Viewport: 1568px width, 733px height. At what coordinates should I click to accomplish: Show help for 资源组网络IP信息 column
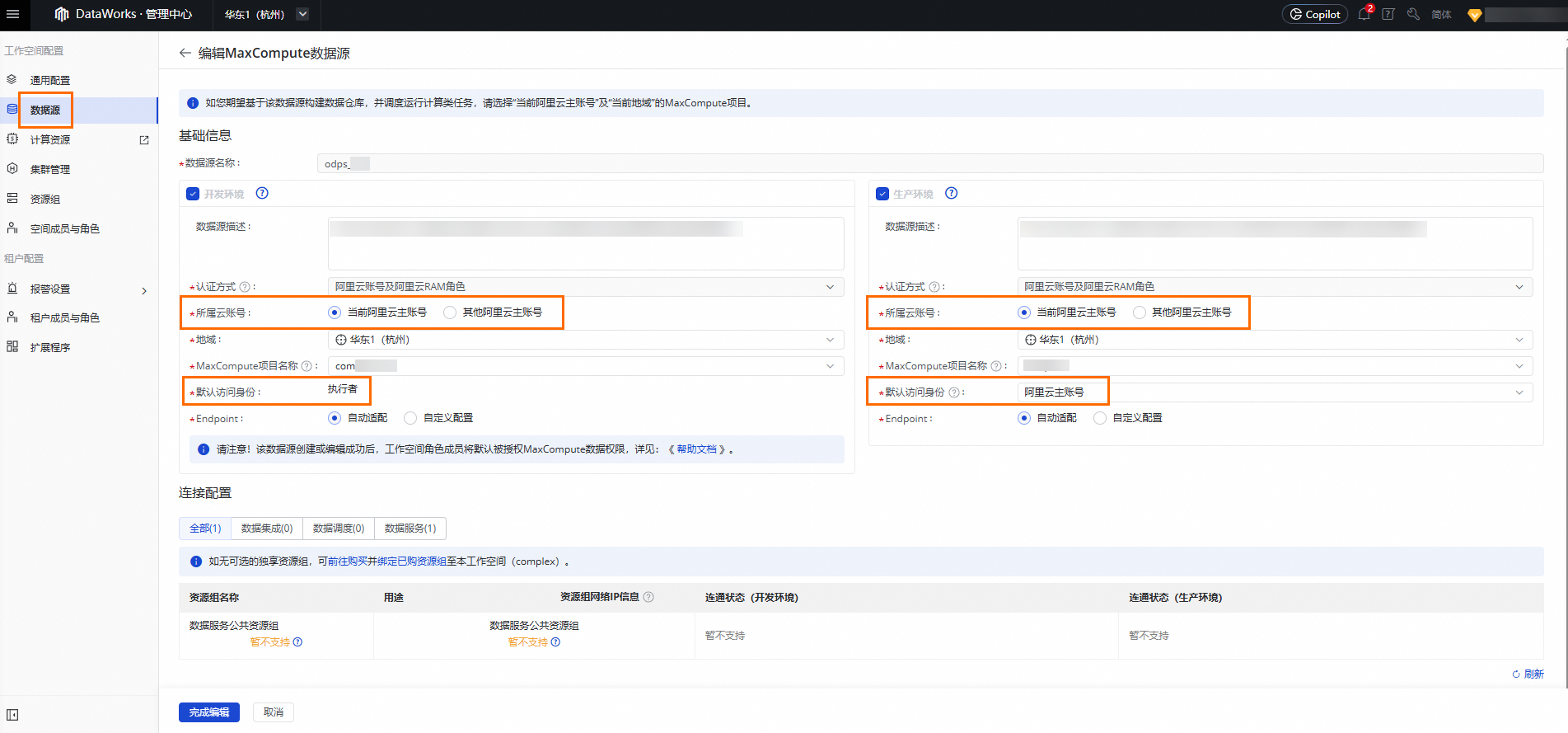(x=648, y=597)
